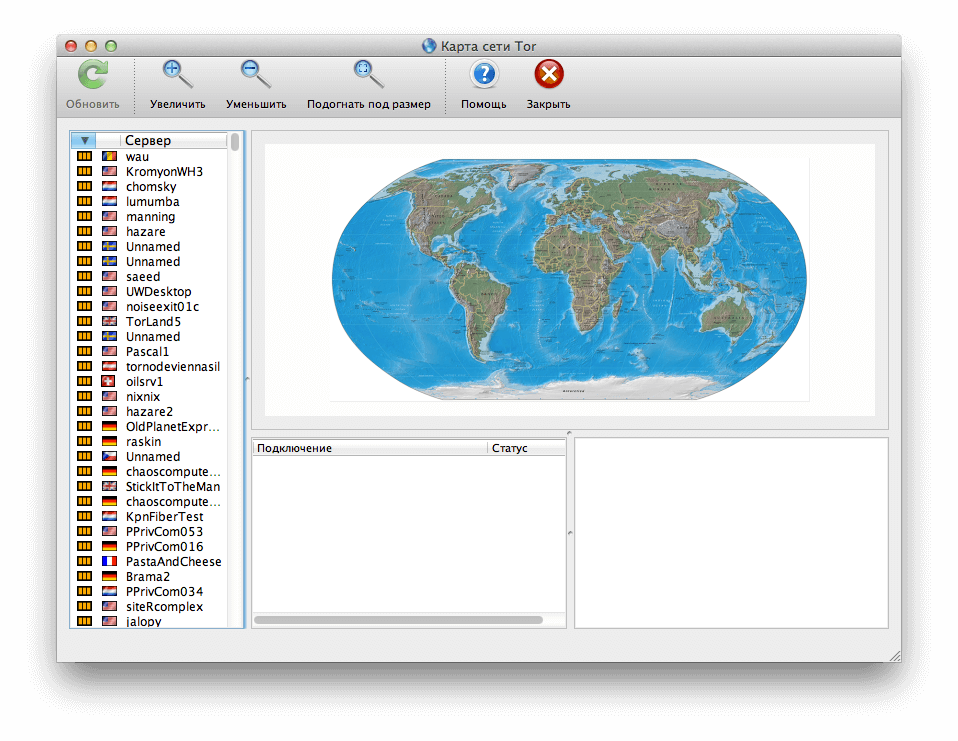Viewport: 958px width, 741px height.
Task: Click the flag icon beside TorLand5
Action: [x=109, y=321]
